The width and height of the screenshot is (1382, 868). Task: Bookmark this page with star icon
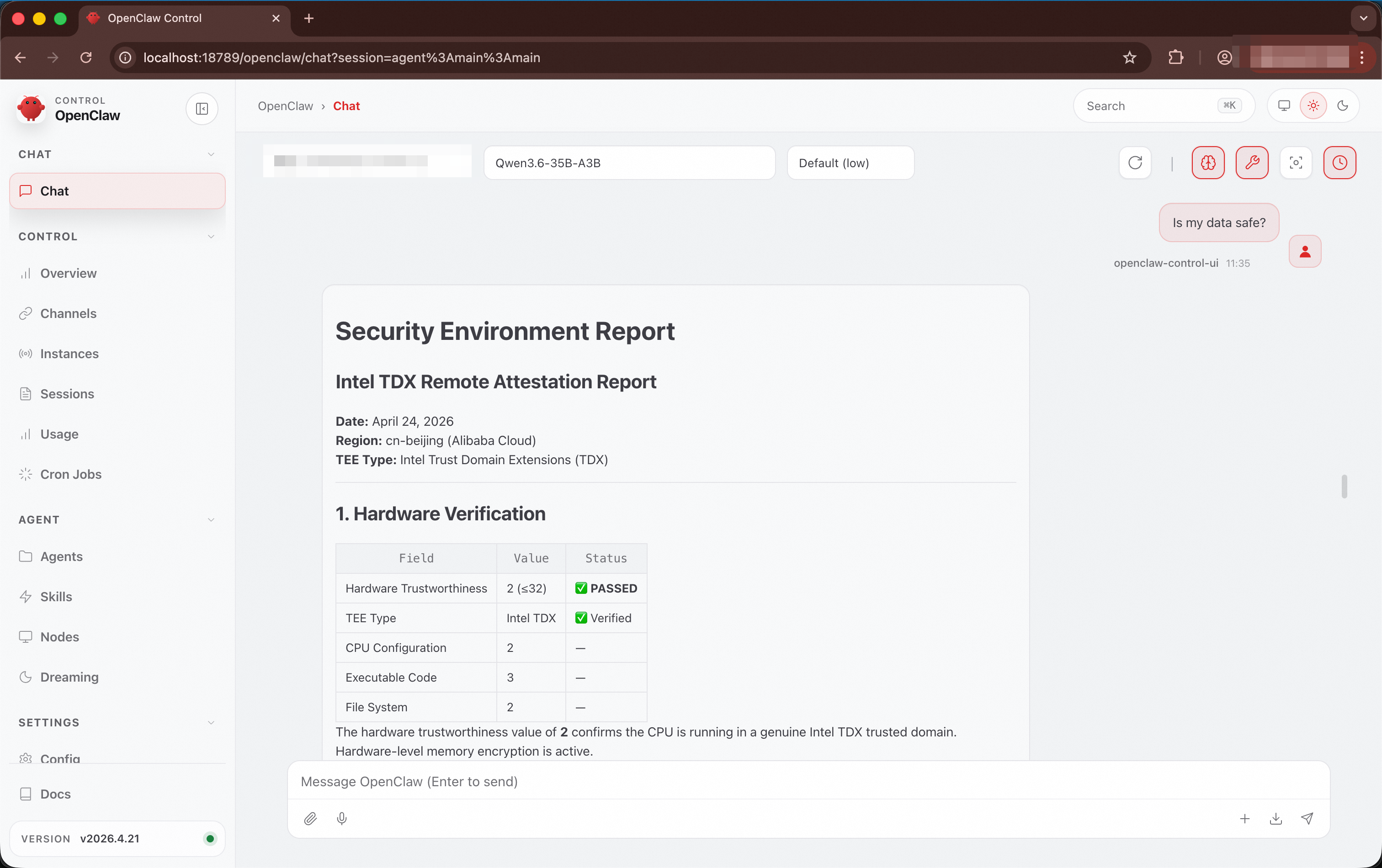pos(1129,58)
